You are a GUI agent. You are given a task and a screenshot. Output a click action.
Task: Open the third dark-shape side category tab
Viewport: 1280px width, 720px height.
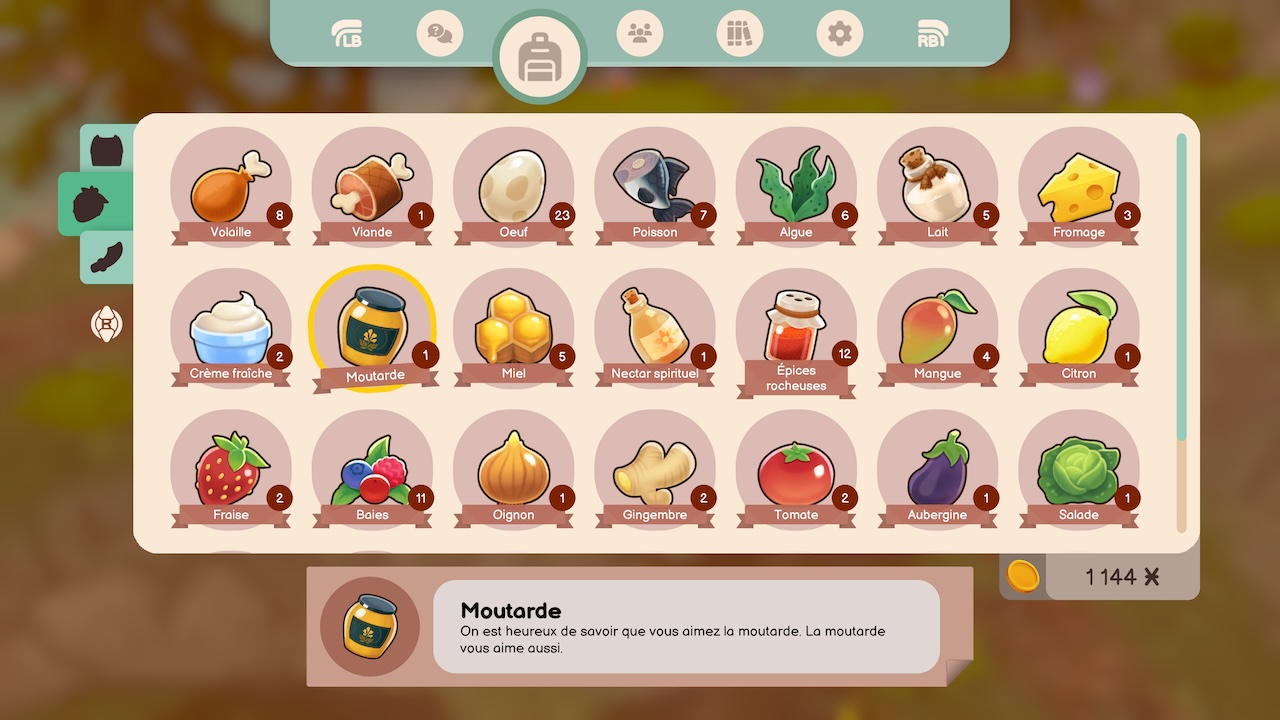point(107,258)
